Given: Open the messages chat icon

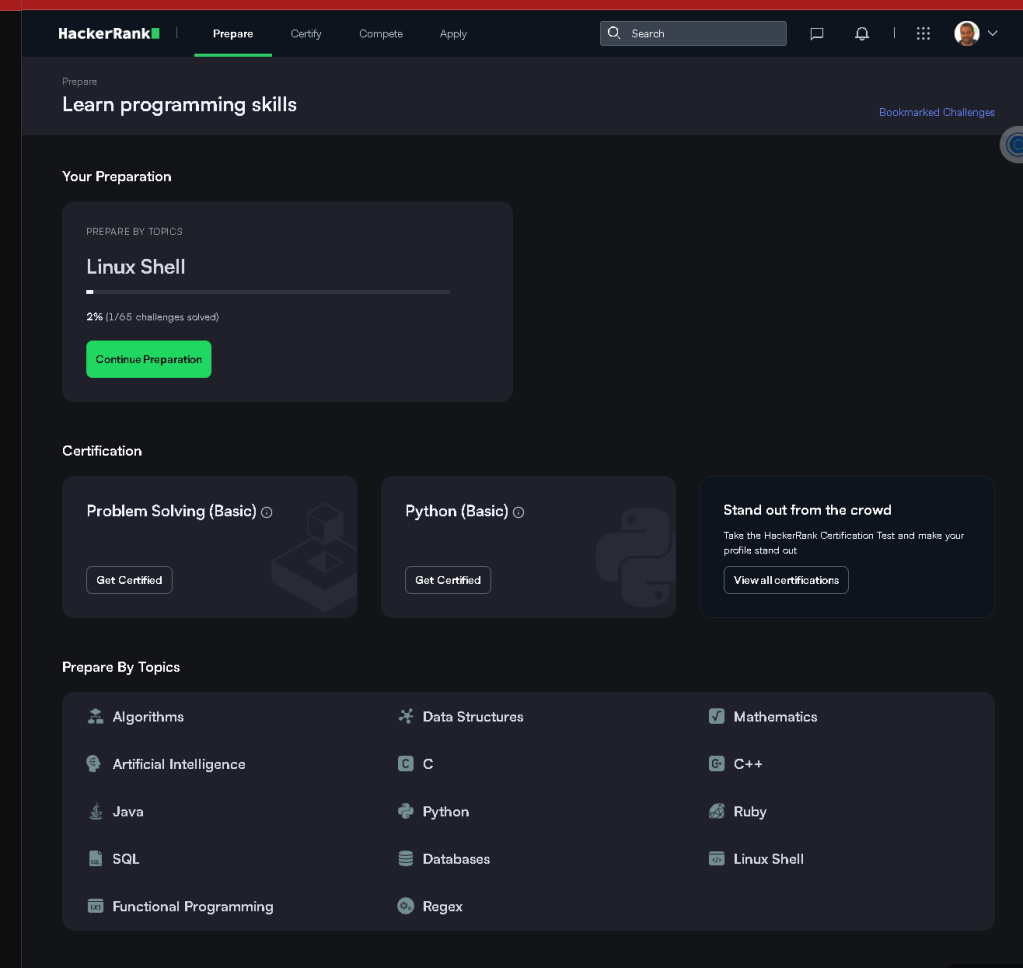Looking at the screenshot, I should click(816, 33).
